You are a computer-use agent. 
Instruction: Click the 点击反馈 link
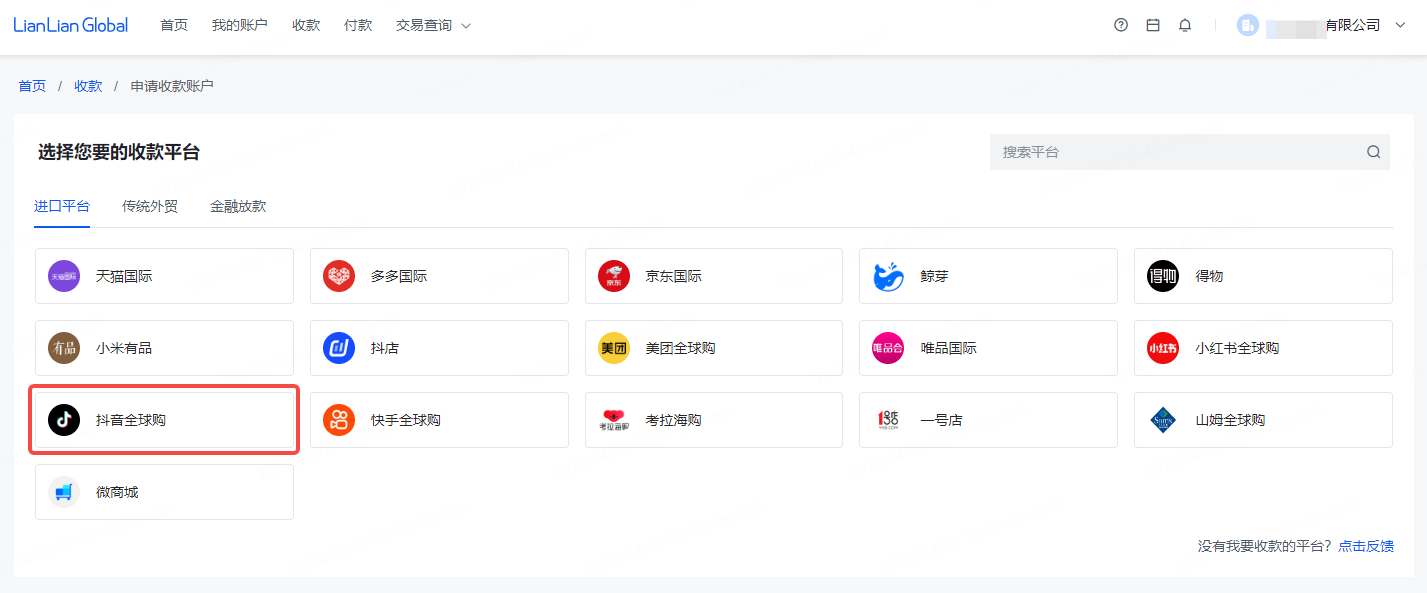click(x=1366, y=546)
